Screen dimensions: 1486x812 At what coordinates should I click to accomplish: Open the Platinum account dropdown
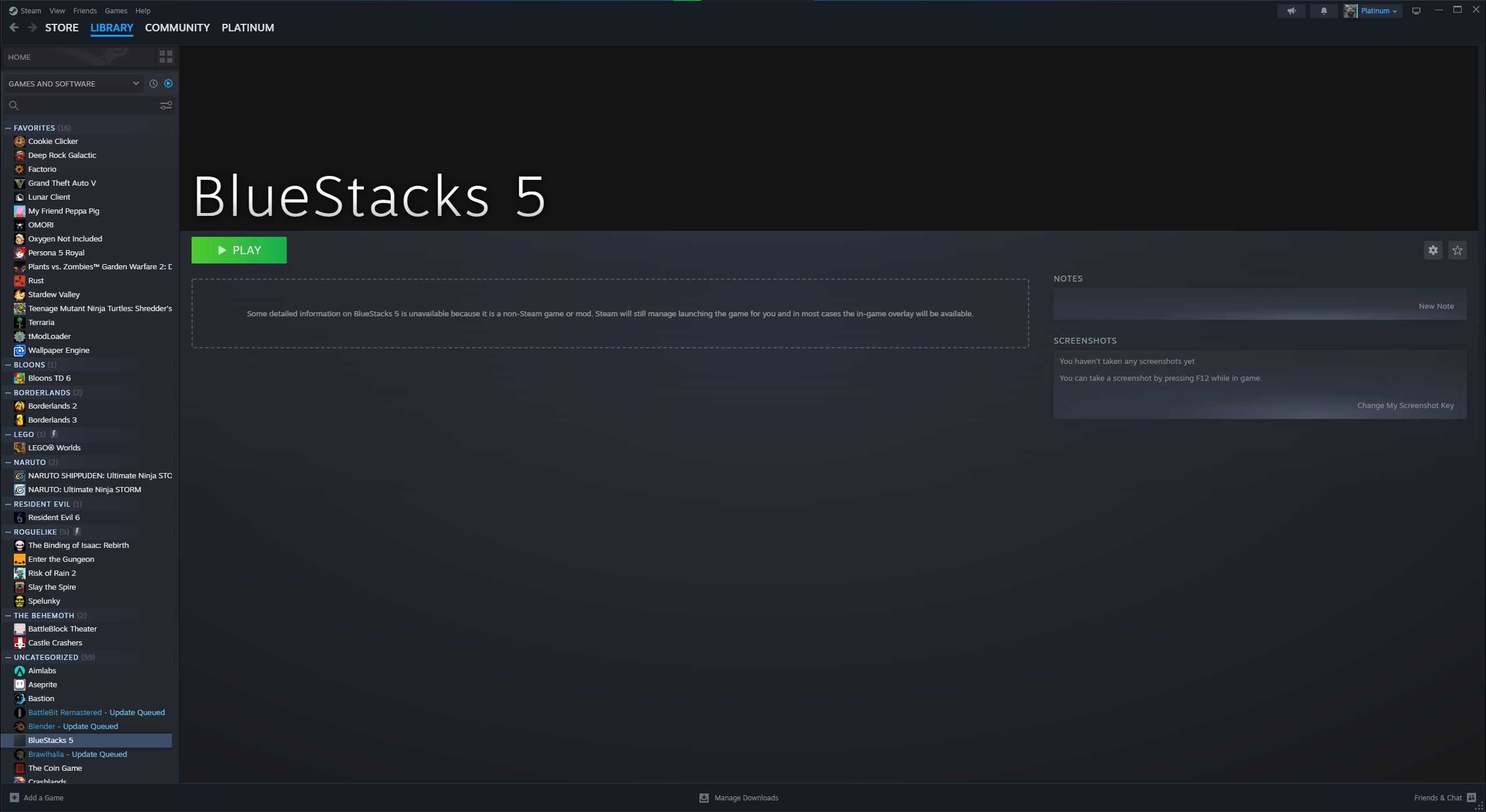(1378, 10)
